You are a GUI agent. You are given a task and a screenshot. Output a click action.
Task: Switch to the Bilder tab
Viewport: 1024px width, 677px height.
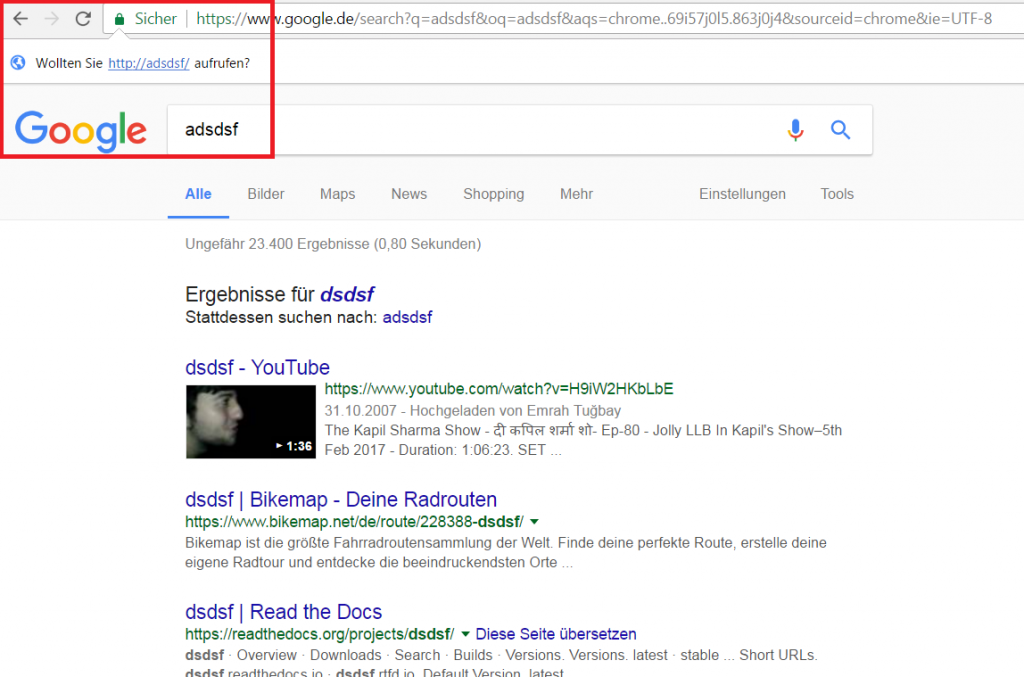266,194
